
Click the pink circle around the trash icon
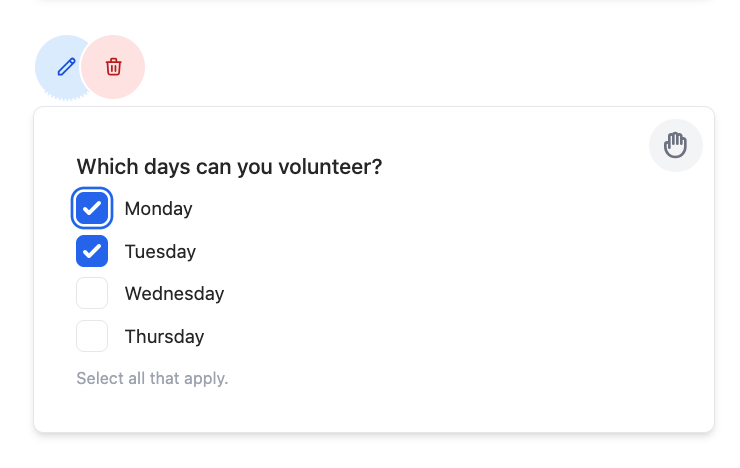113,67
